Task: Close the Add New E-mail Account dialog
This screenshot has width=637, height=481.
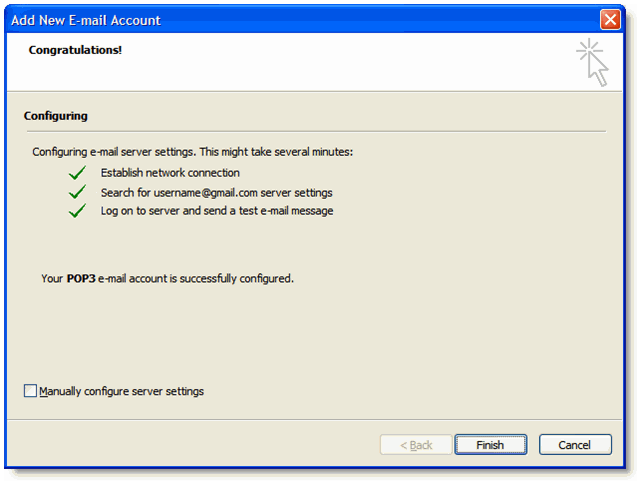Action: (610, 20)
